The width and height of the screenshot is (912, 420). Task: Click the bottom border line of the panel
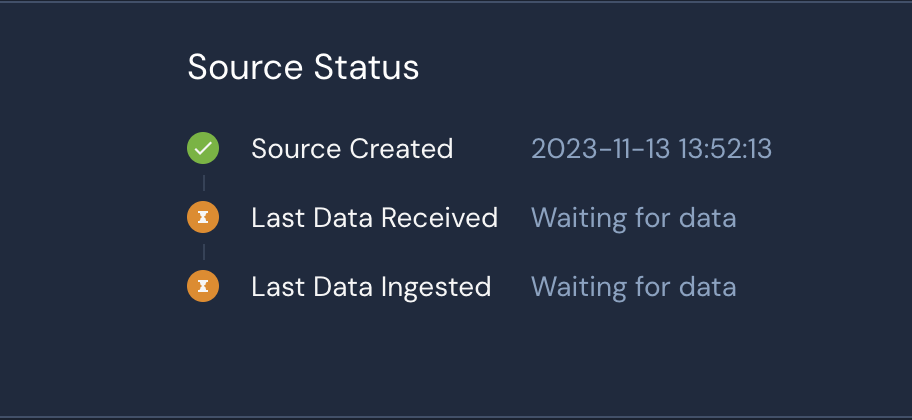[x=456, y=416]
